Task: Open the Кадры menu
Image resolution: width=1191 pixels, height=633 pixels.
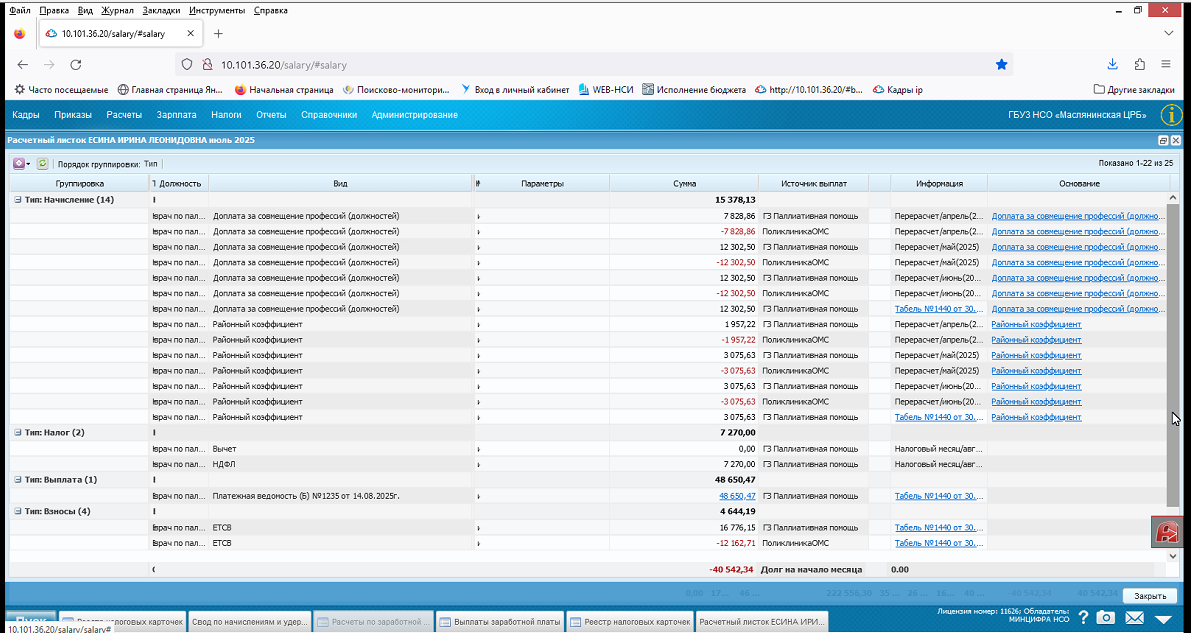Action: coord(26,115)
